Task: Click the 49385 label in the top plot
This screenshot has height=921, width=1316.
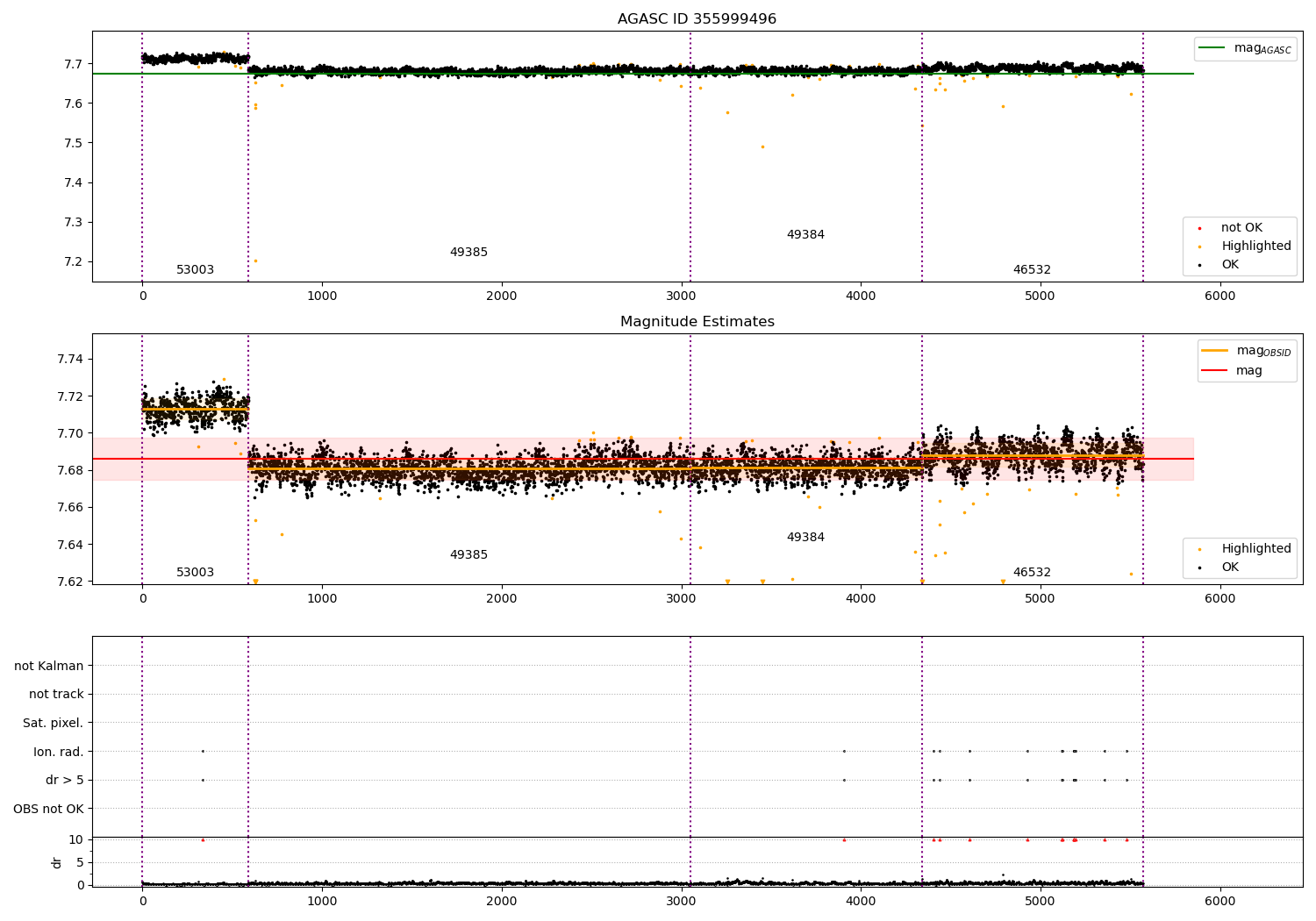Action: [x=468, y=253]
